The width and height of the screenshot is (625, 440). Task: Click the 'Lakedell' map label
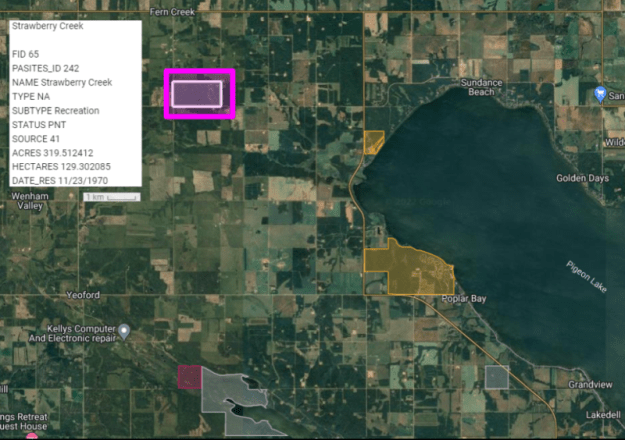(x=603, y=415)
